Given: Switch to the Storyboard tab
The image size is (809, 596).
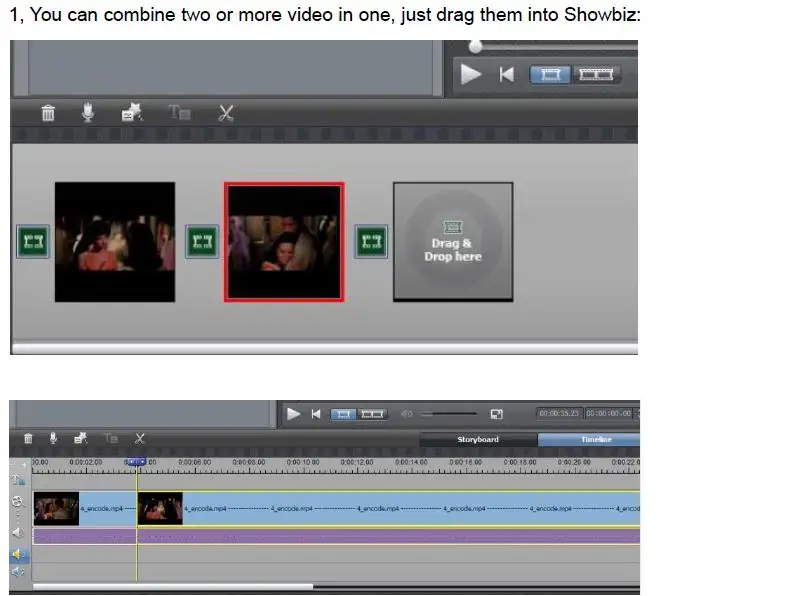Looking at the screenshot, I should tap(478, 440).
